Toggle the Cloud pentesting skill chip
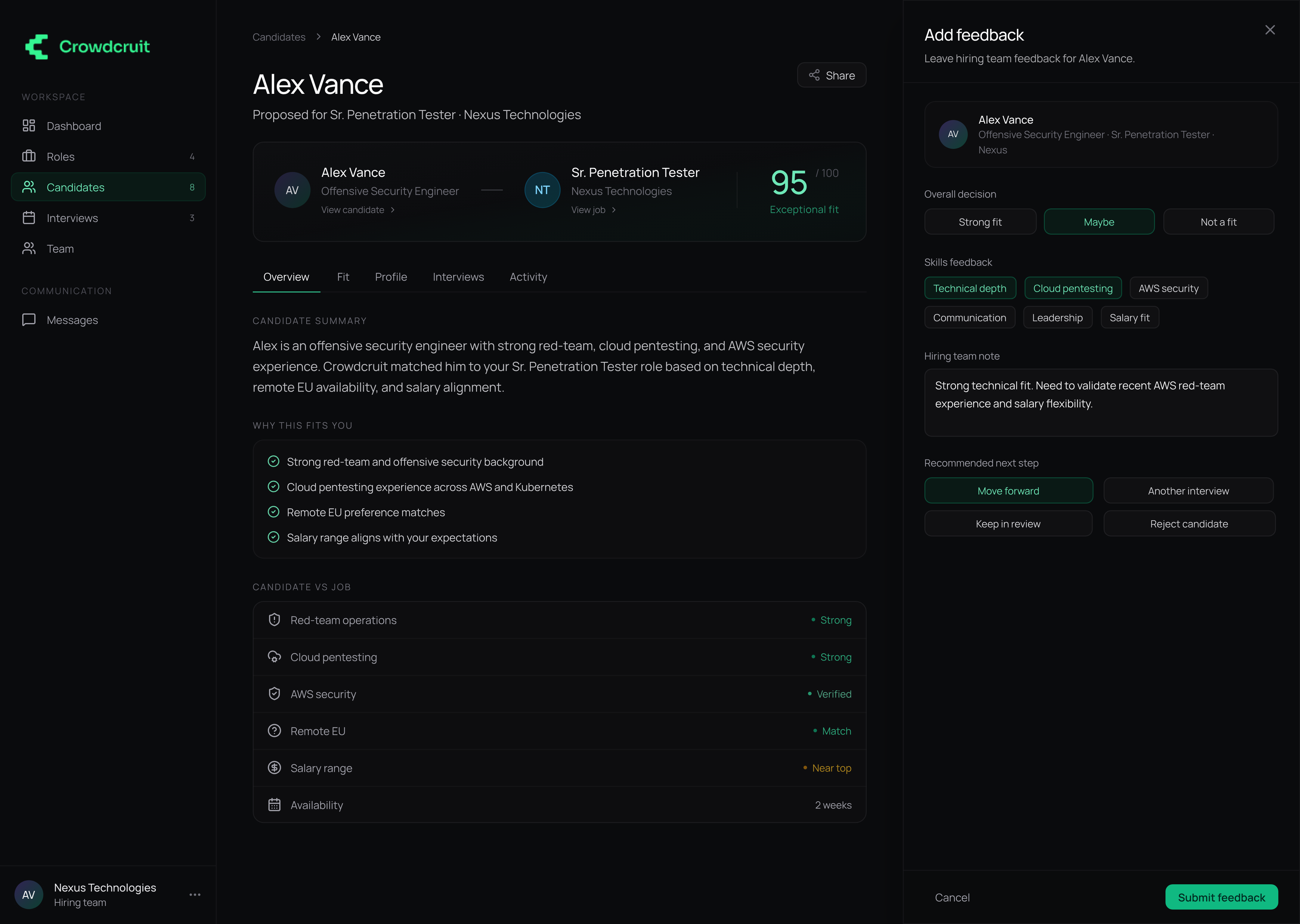The width and height of the screenshot is (1300, 924). [x=1073, y=288]
